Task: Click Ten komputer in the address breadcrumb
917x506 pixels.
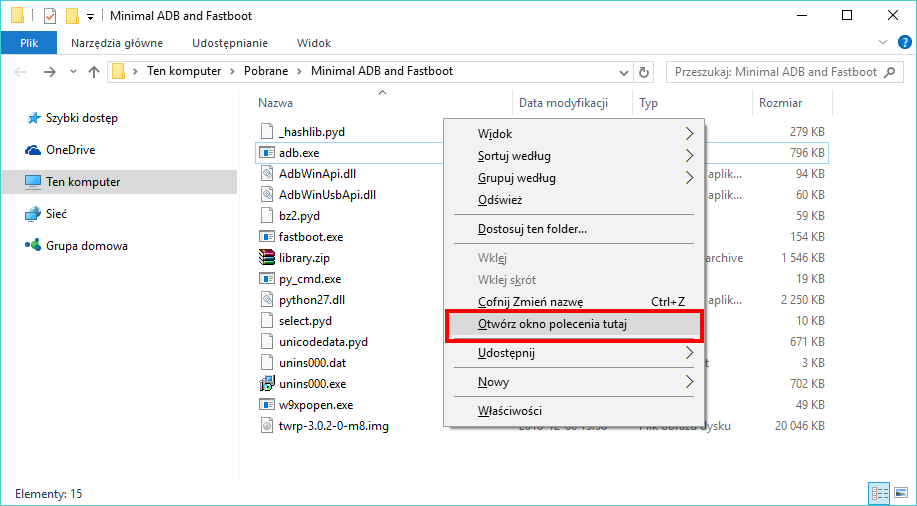Action: pyautogui.click(x=184, y=71)
